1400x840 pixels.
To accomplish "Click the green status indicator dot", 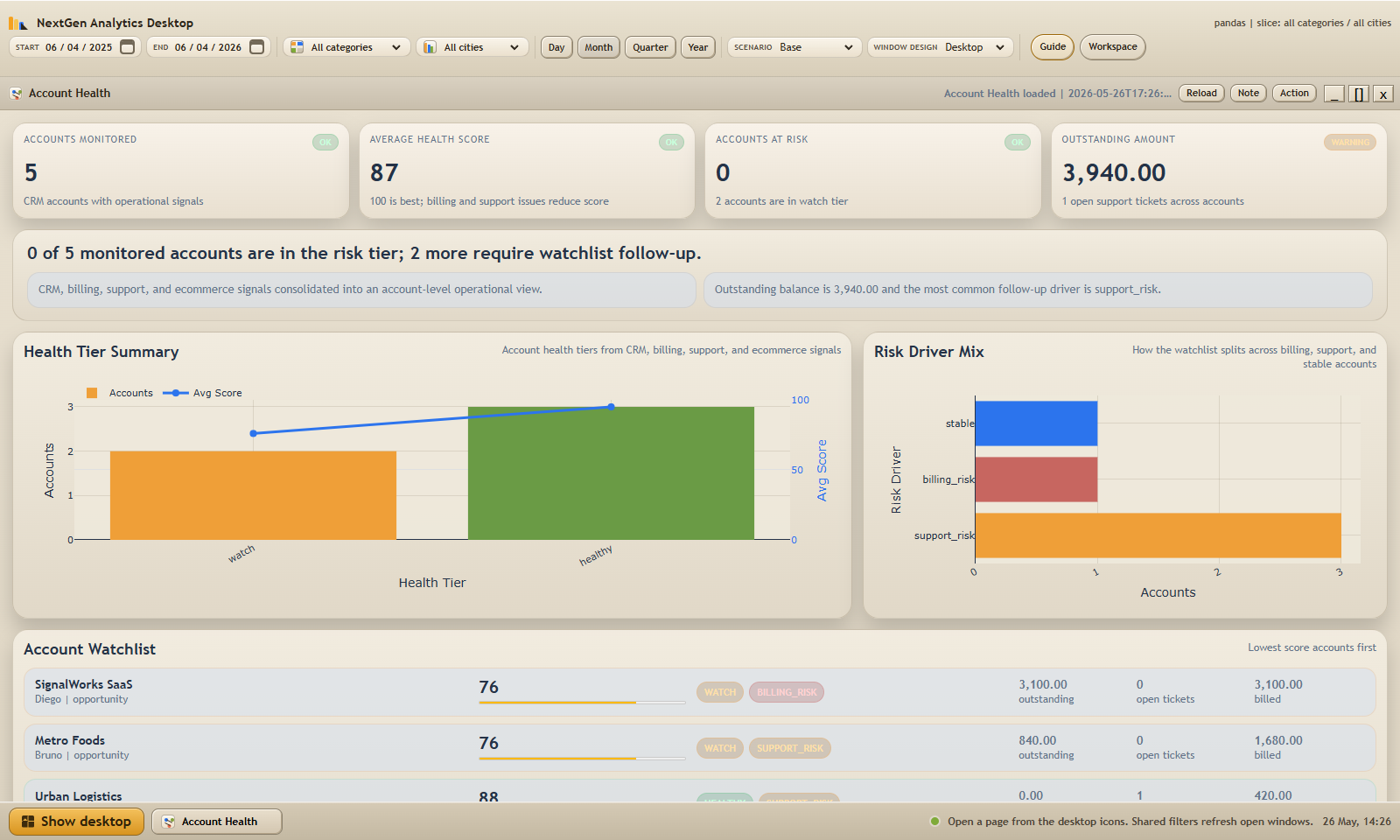I will tap(935, 822).
